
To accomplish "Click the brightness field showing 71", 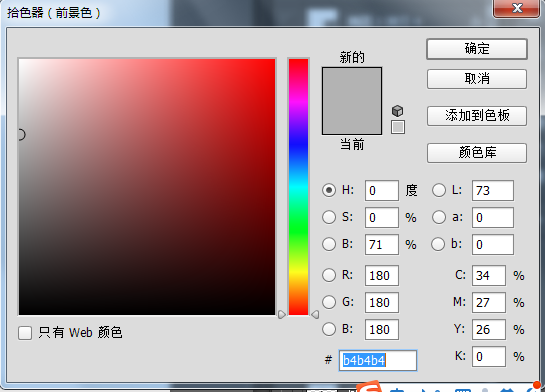I will click(382, 245).
